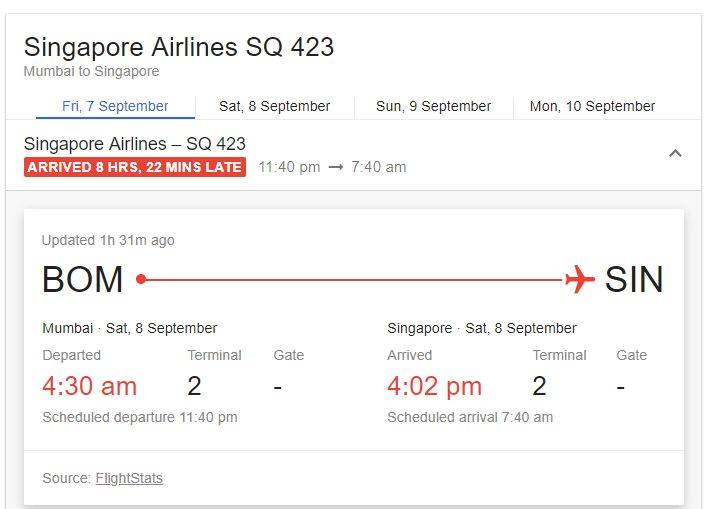Collapse the flight details chevron
708x509 pixels.
675,154
